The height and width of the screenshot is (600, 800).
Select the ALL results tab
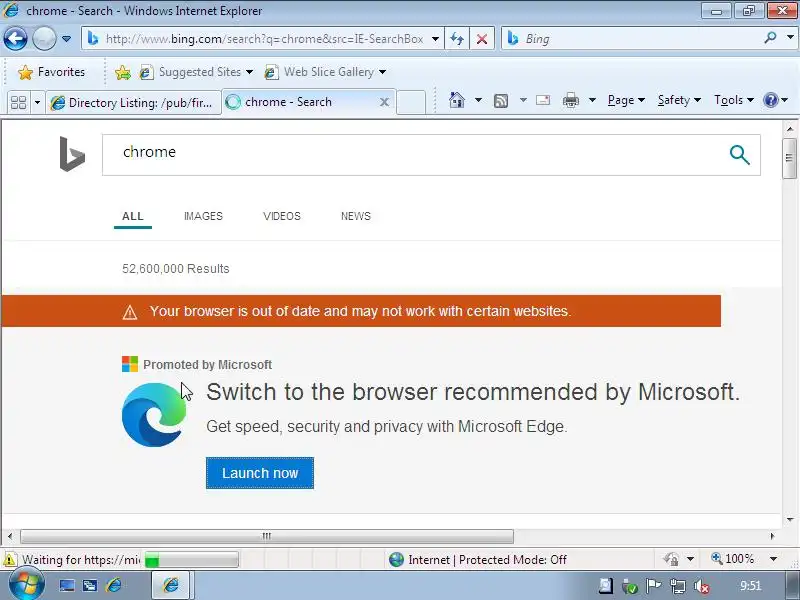[133, 216]
